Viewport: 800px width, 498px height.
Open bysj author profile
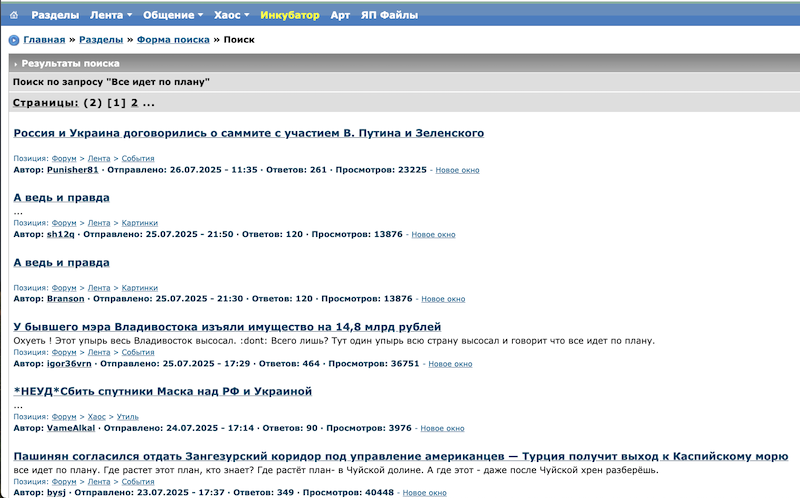(56, 493)
